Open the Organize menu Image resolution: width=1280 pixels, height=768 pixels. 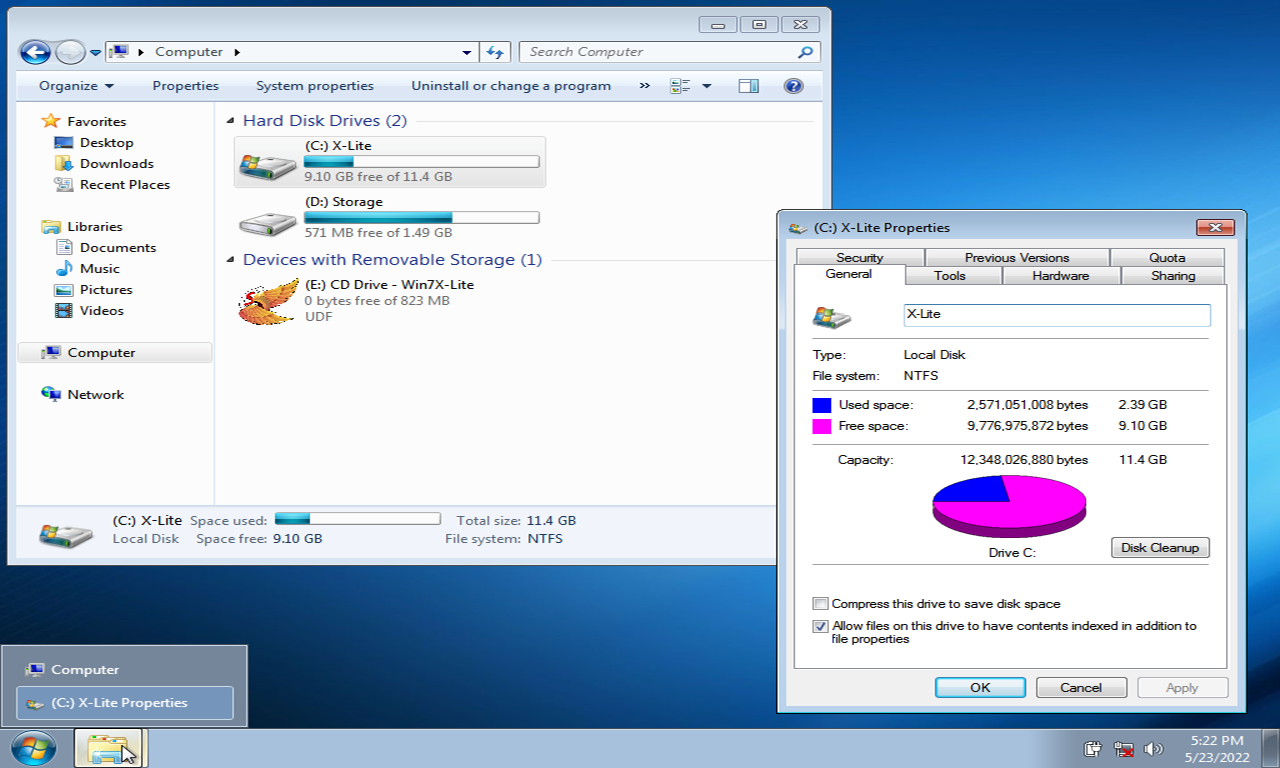[76, 86]
